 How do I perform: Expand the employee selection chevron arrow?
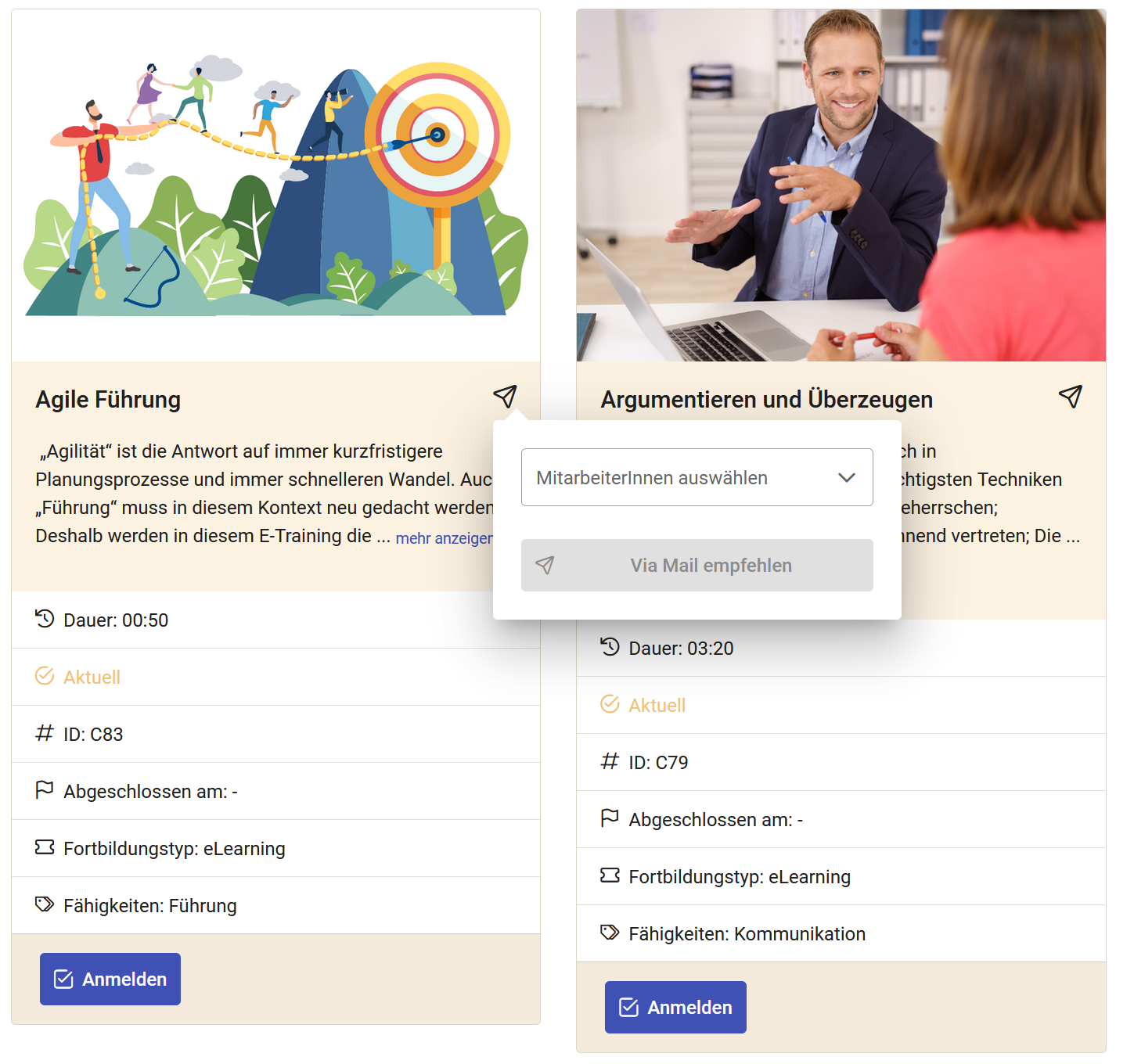point(847,478)
